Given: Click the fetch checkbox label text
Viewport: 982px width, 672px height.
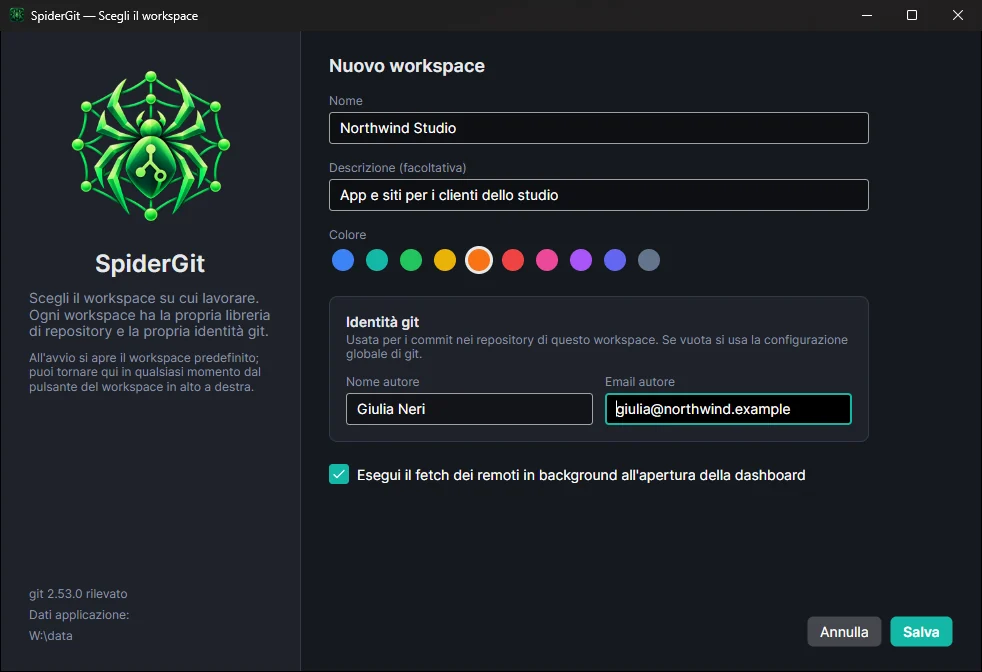Looking at the screenshot, I should (581, 475).
